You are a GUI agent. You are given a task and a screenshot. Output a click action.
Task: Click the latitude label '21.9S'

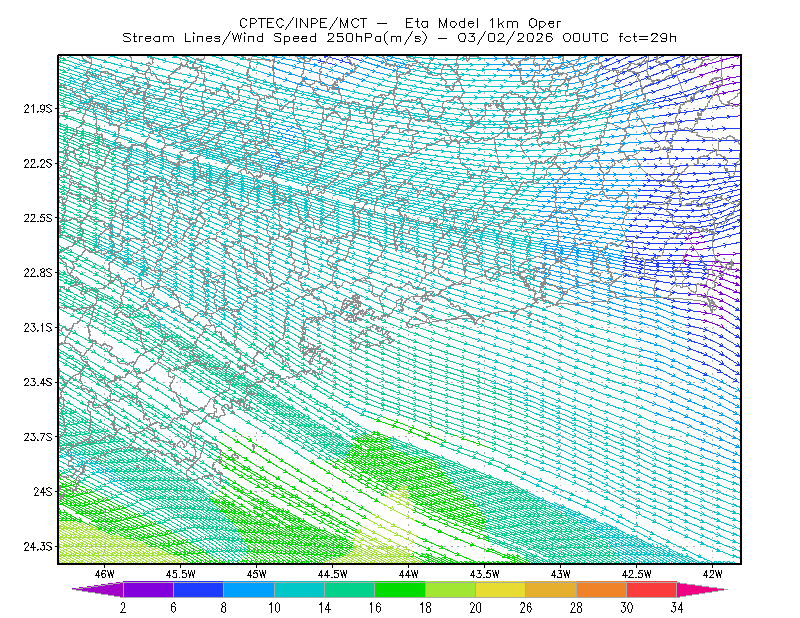coord(37,109)
